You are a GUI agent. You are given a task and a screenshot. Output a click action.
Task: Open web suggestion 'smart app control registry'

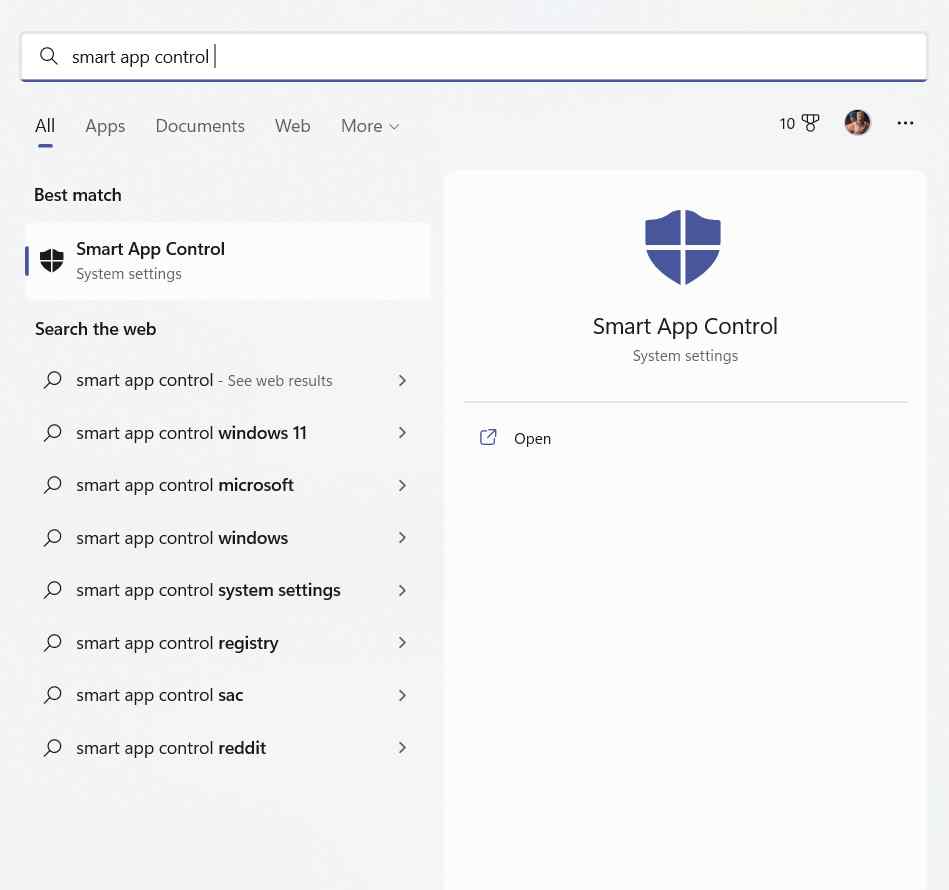click(x=228, y=643)
